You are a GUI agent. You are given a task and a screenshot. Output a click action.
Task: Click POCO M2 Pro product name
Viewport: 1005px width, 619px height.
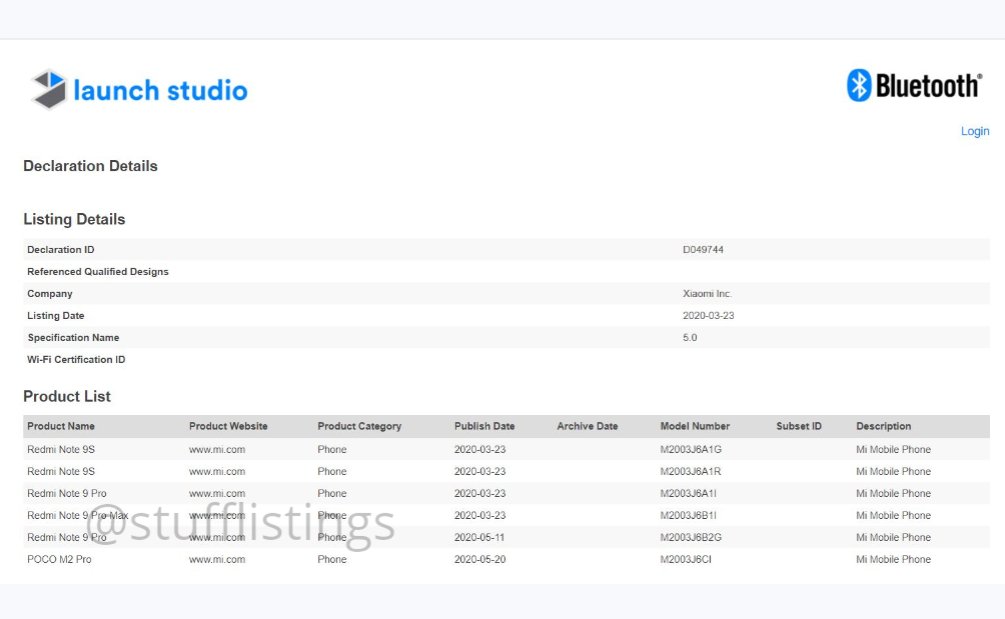click(59, 559)
